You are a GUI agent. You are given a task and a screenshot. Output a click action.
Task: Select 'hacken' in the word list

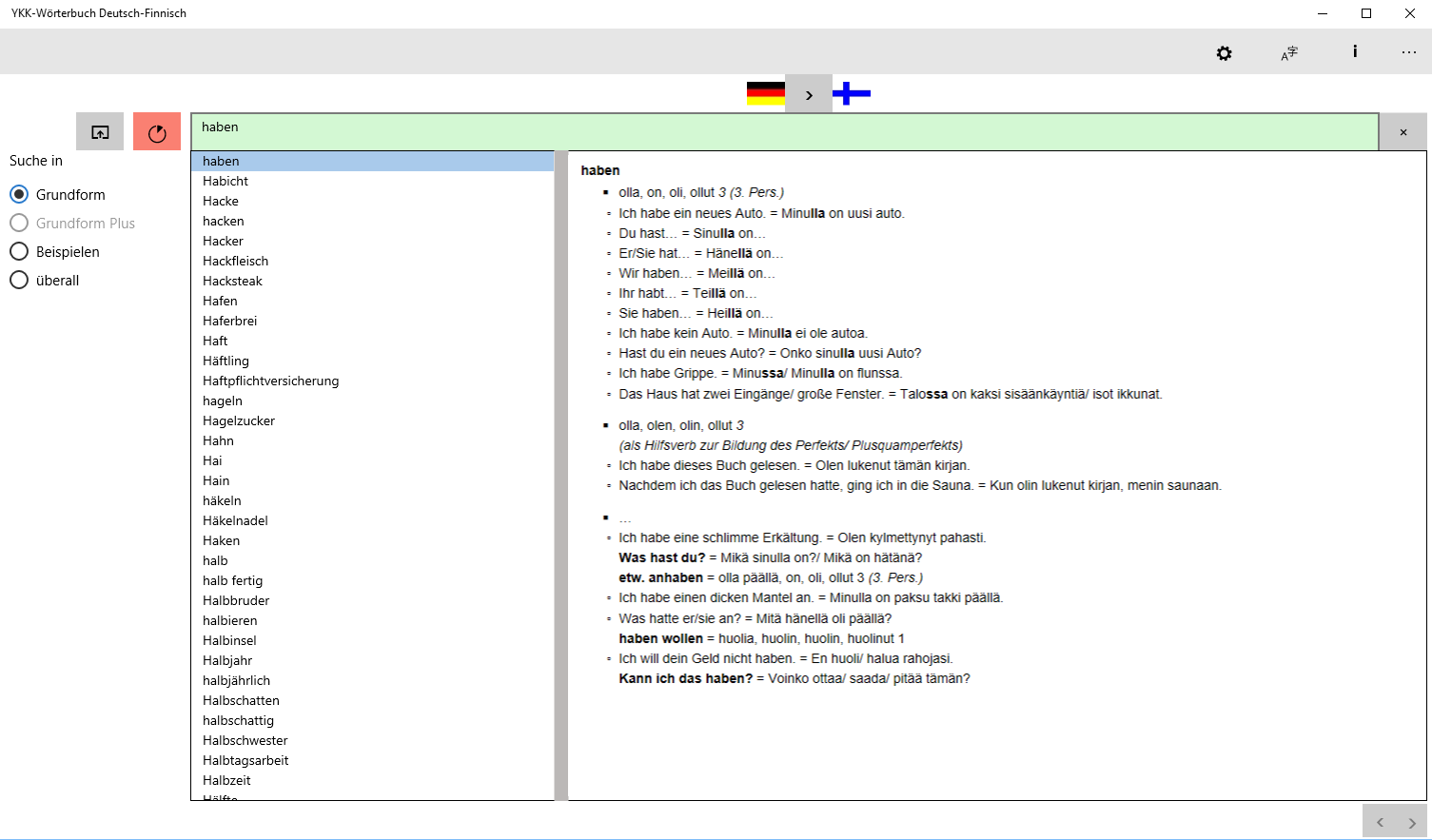click(372, 221)
